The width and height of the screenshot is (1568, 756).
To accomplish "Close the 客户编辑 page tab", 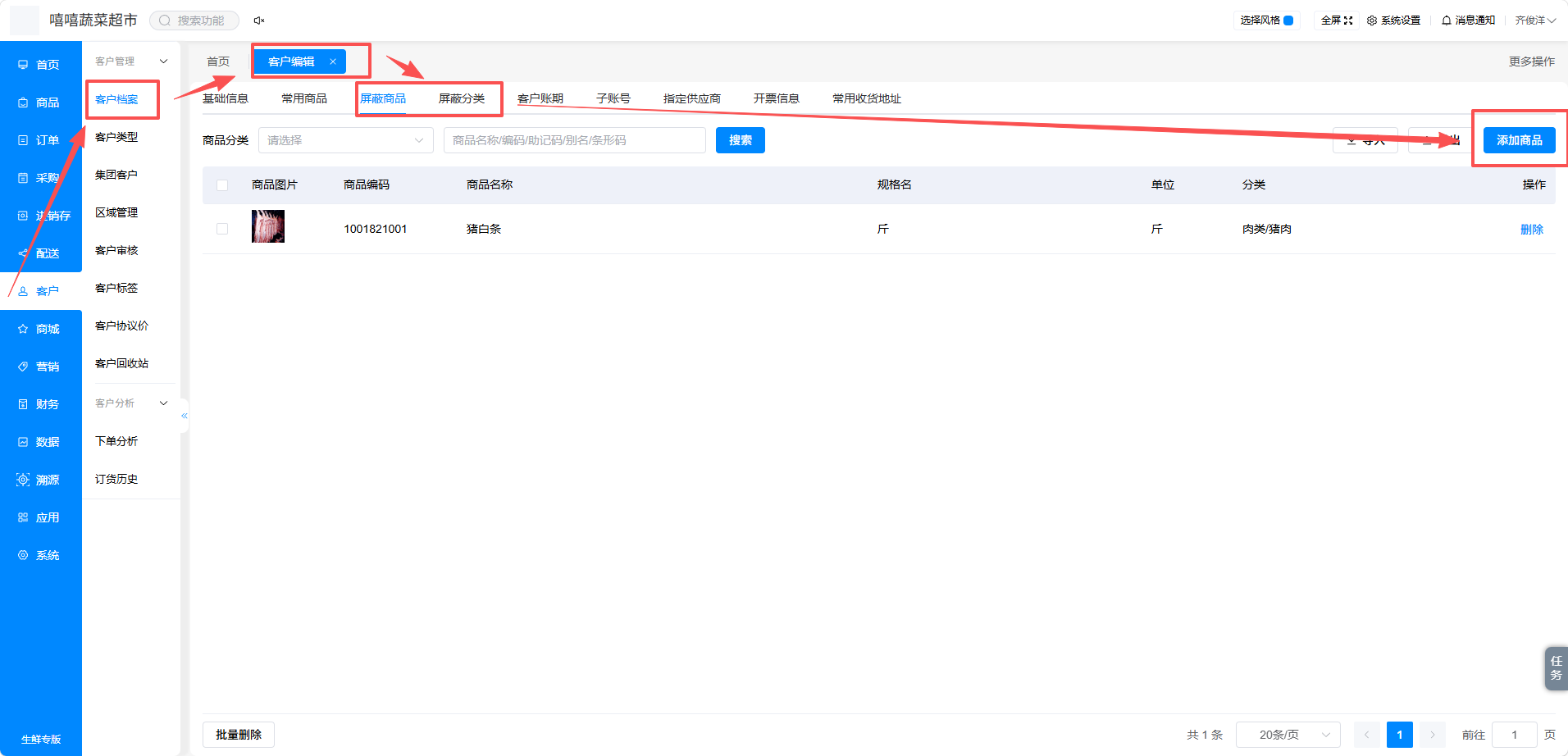I will coord(333,61).
